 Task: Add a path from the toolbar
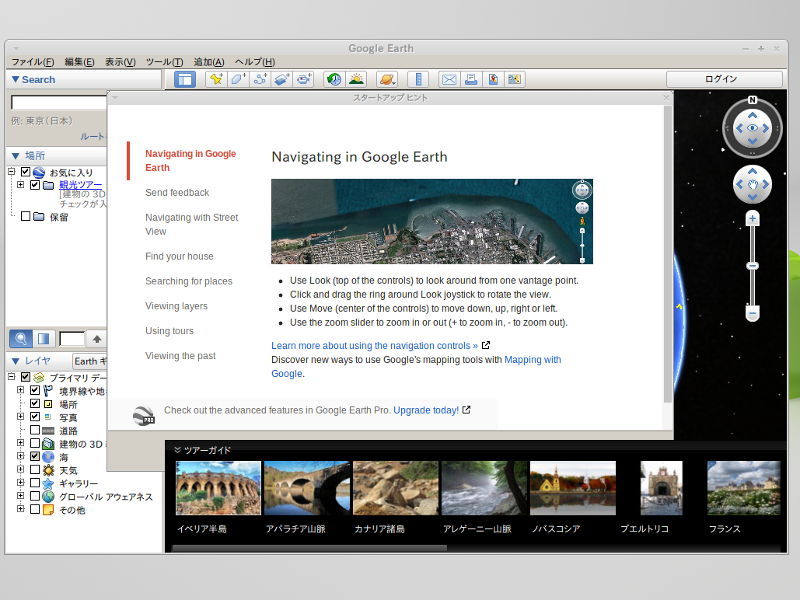tap(260, 79)
